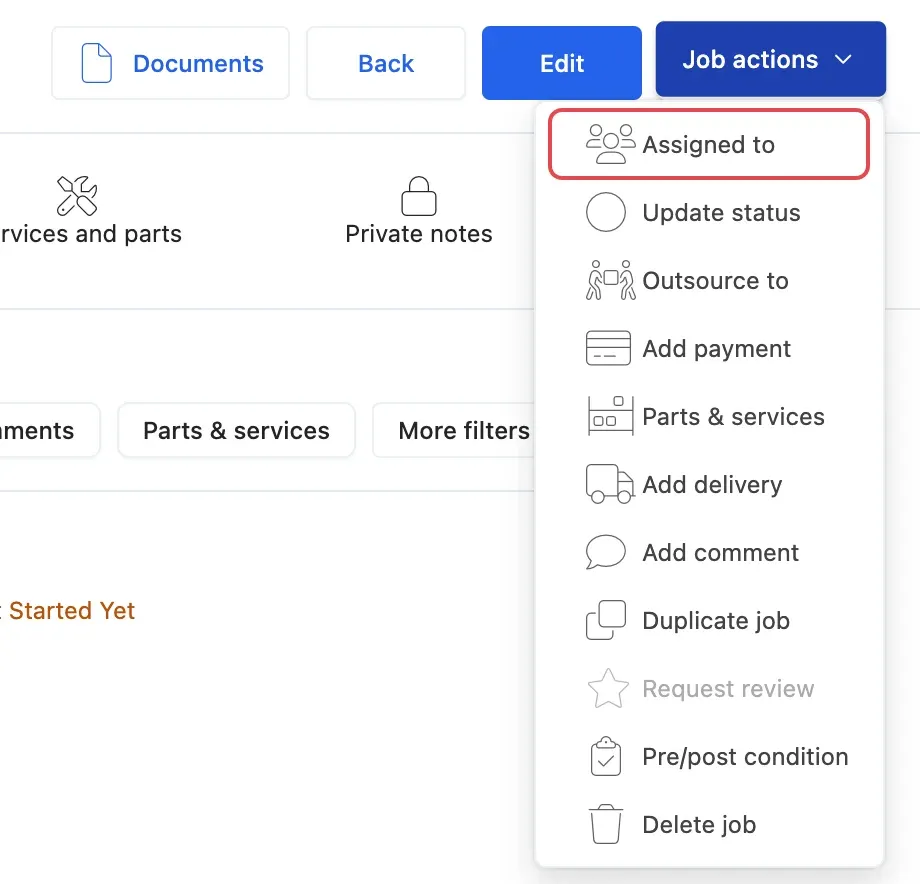Select Add payment in Job actions
Viewport: 920px width, 884px height.
click(x=709, y=348)
